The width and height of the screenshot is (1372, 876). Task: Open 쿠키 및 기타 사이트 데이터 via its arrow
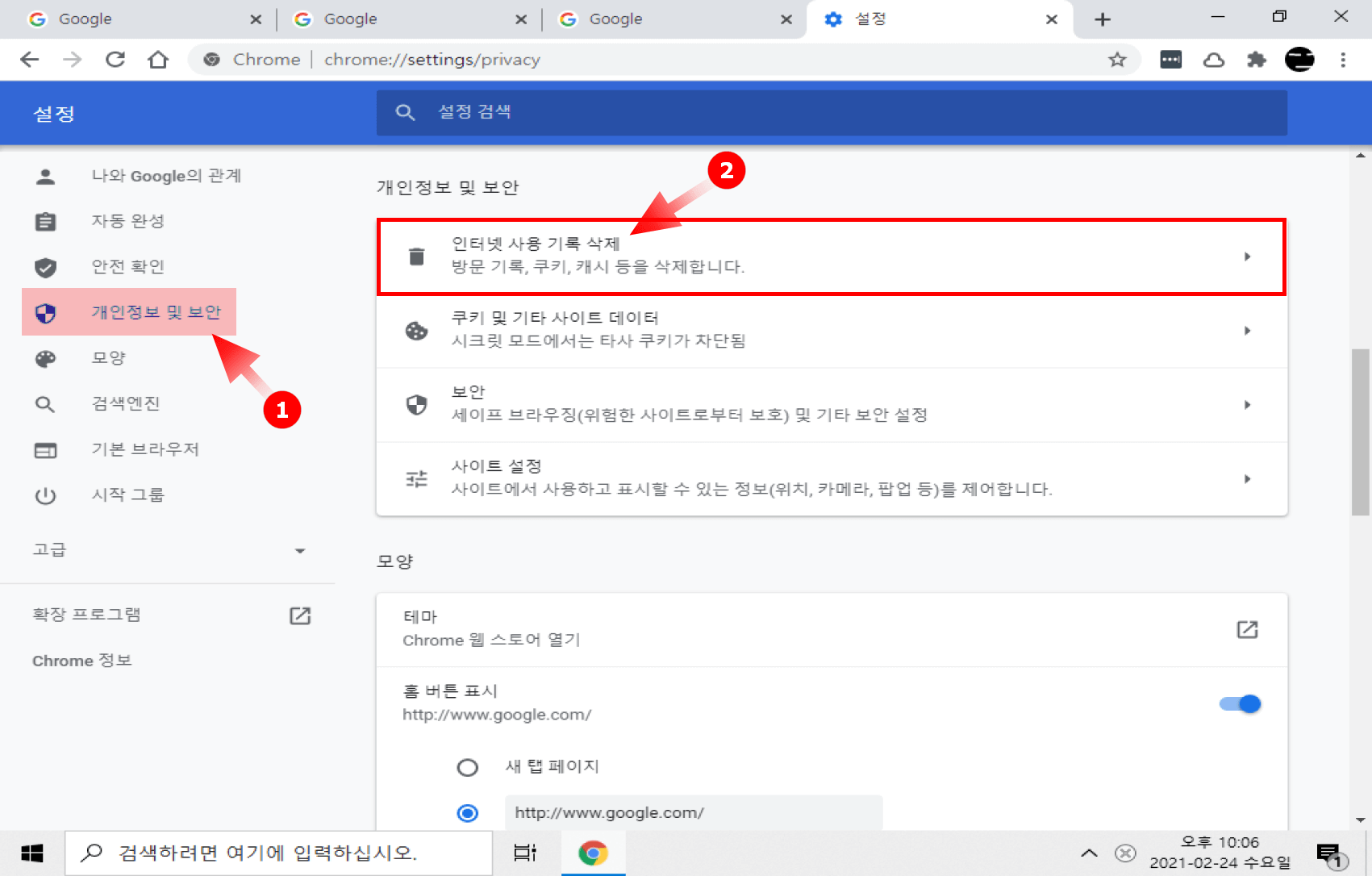click(1247, 331)
